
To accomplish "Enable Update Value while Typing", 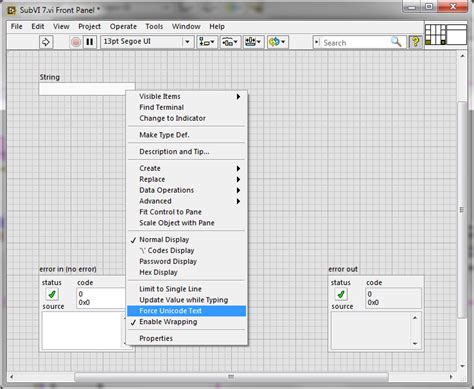I will tap(187, 300).
